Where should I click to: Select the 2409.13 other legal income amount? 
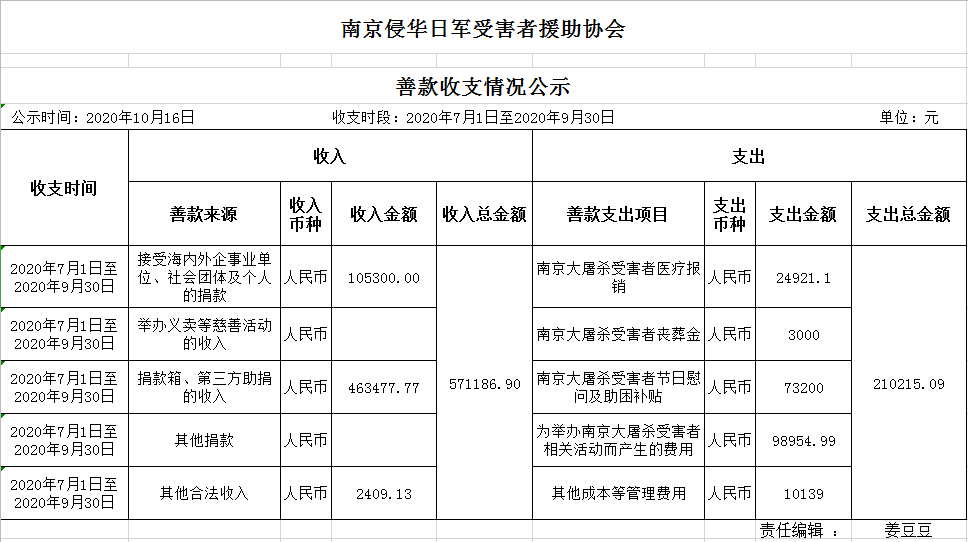click(383, 493)
